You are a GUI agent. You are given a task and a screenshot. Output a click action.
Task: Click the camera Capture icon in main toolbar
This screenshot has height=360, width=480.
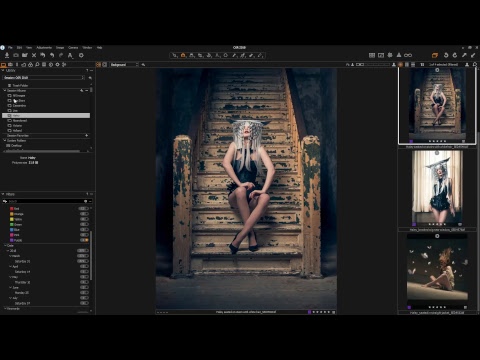tap(16, 55)
